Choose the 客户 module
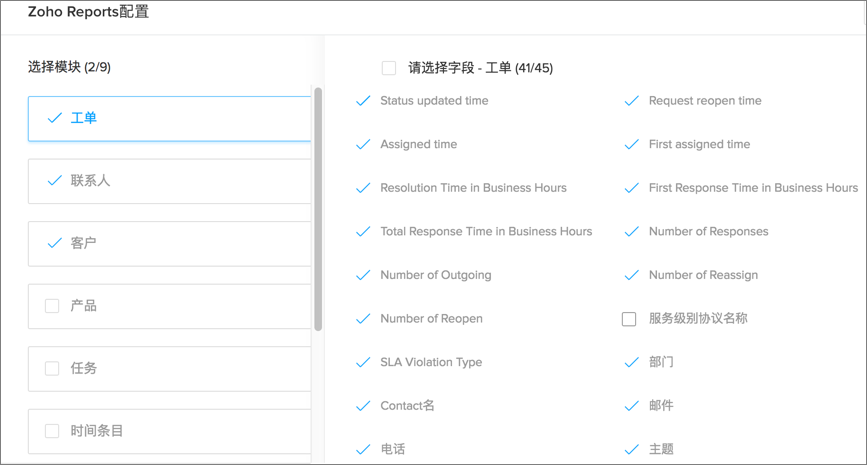 pyautogui.click(x=170, y=243)
